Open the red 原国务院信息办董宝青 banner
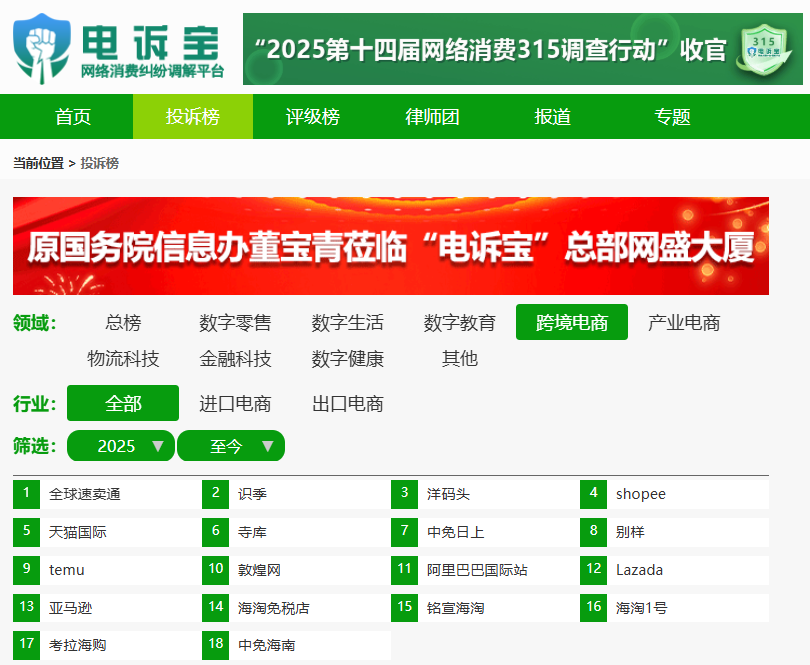Image resolution: width=810 pixels, height=665 pixels. 391,246
